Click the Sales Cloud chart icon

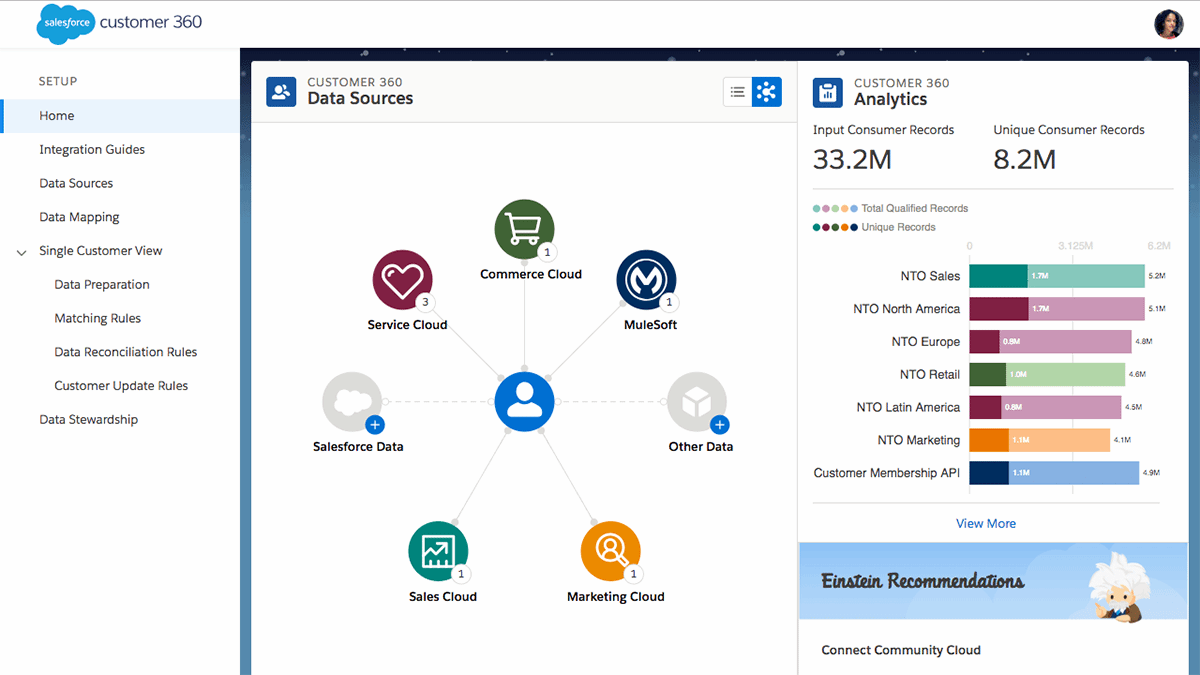pos(438,552)
